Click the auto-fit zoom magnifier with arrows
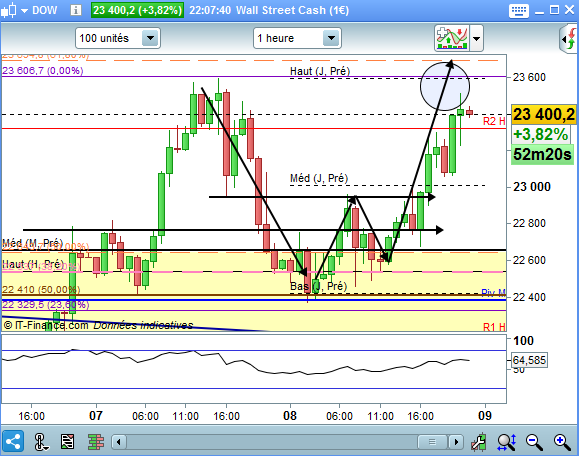Viewport: 579px width, 456px height. pyautogui.click(x=506, y=442)
